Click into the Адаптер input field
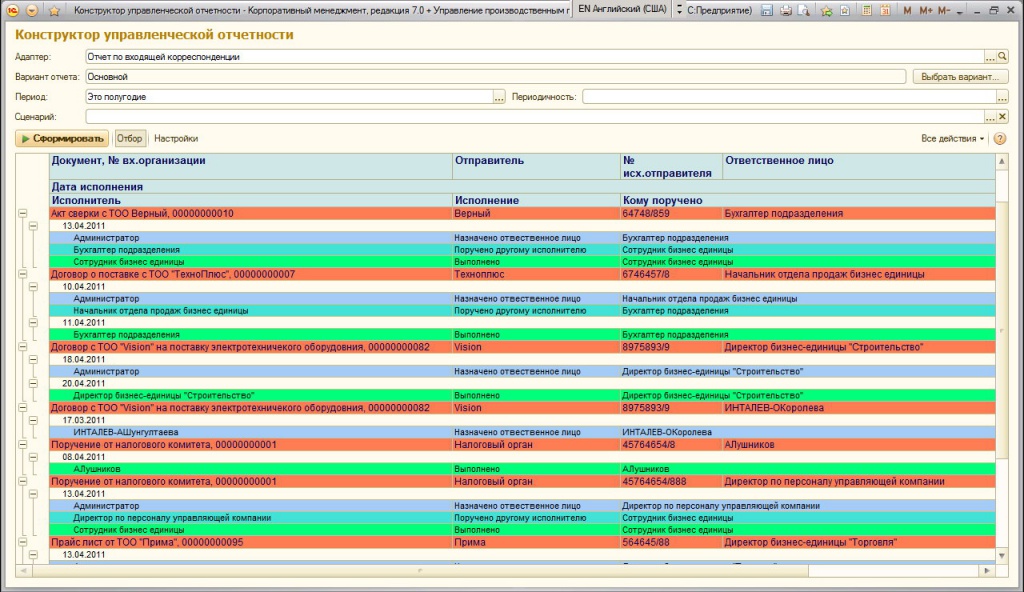Image resolution: width=1024 pixels, height=592 pixels. pyautogui.click(x=535, y=57)
